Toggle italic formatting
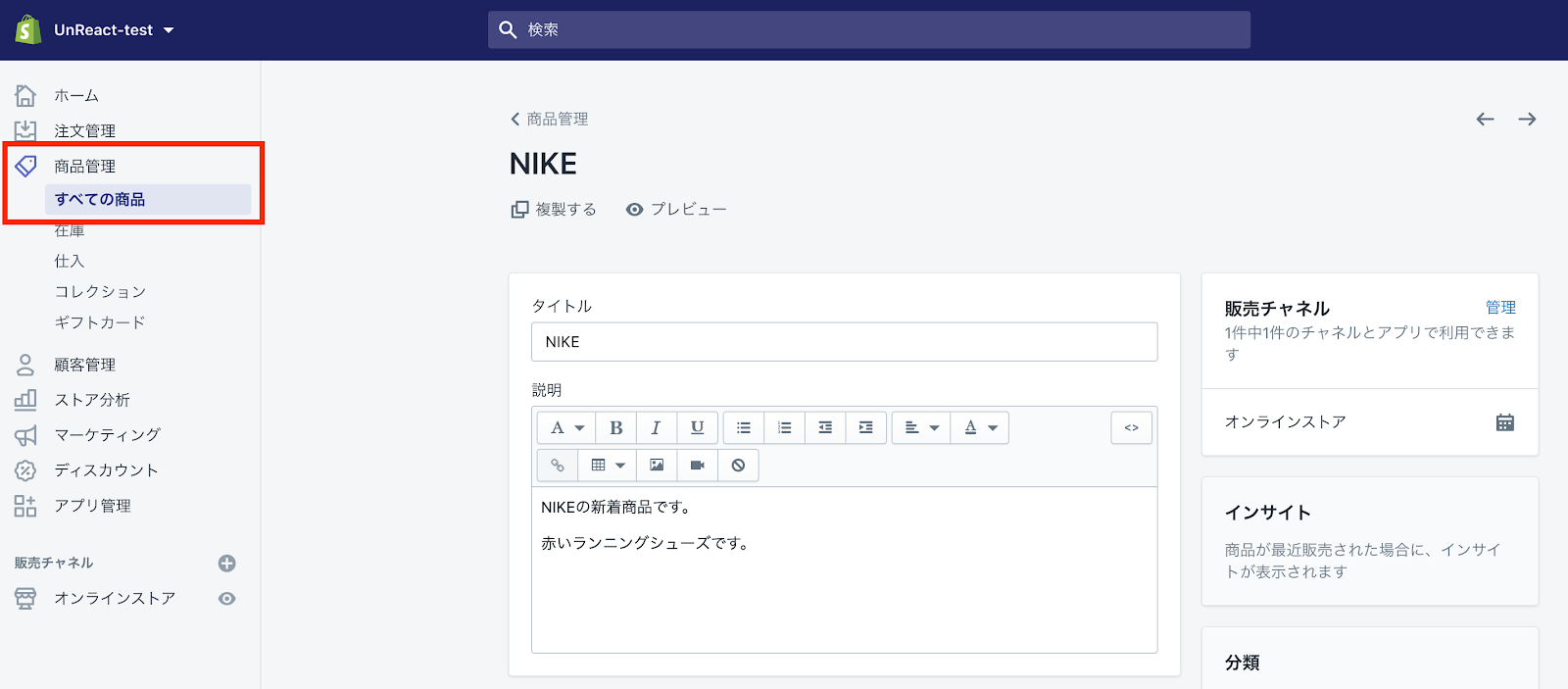Screen dimensions: 1568x689 click(x=657, y=427)
